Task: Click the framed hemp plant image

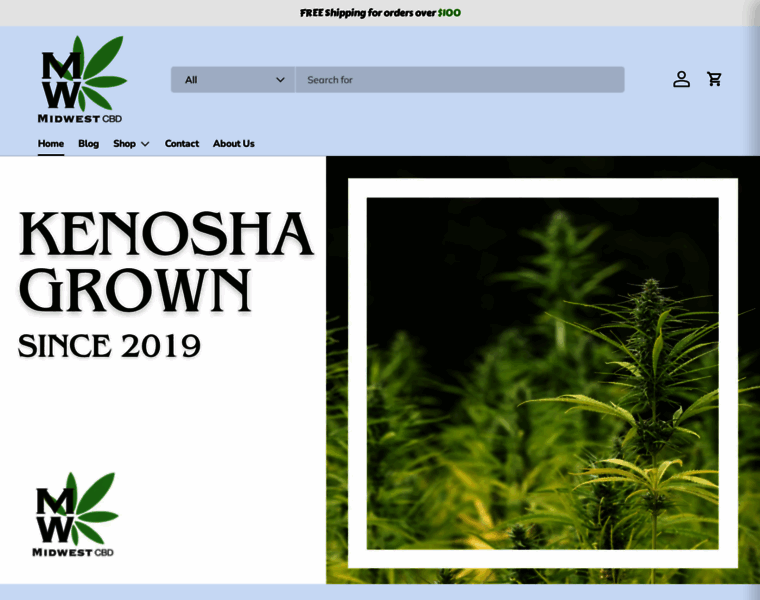Action: click(x=542, y=373)
